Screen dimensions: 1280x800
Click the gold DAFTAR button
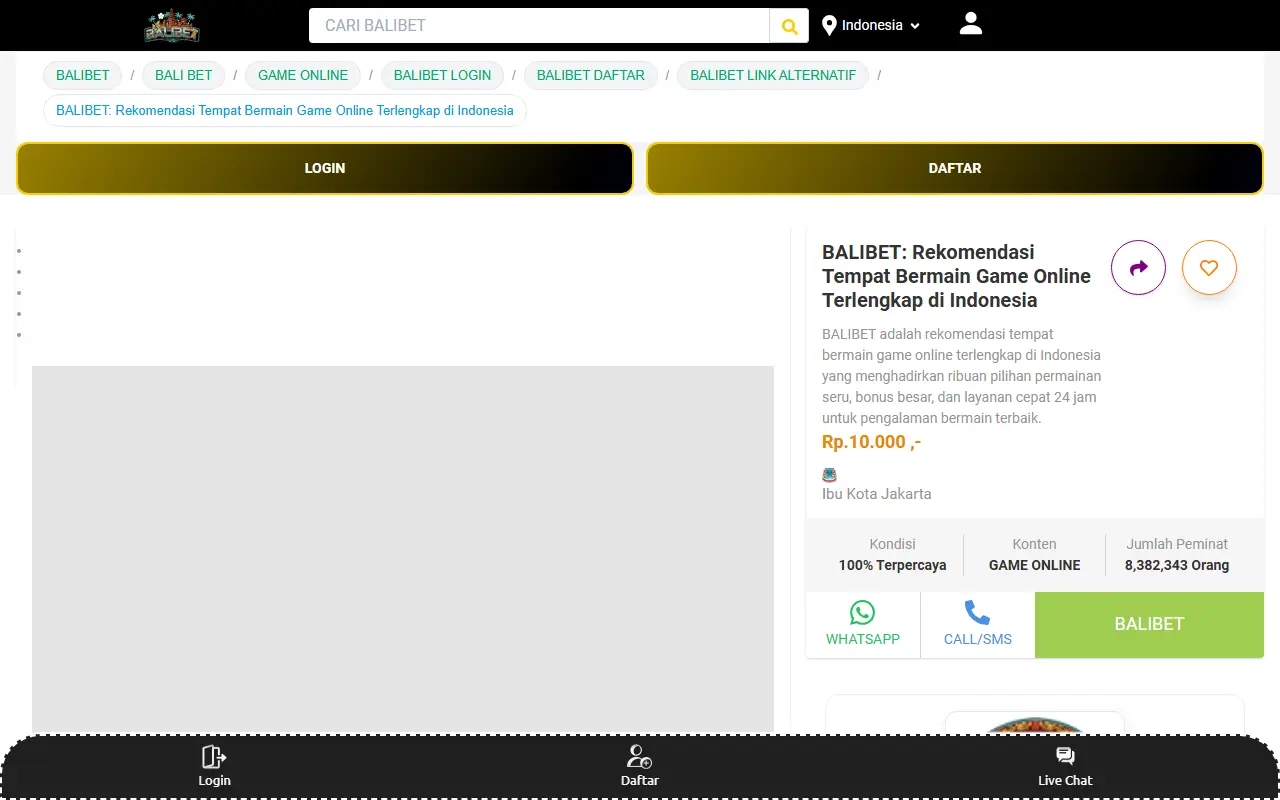pyautogui.click(x=955, y=168)
